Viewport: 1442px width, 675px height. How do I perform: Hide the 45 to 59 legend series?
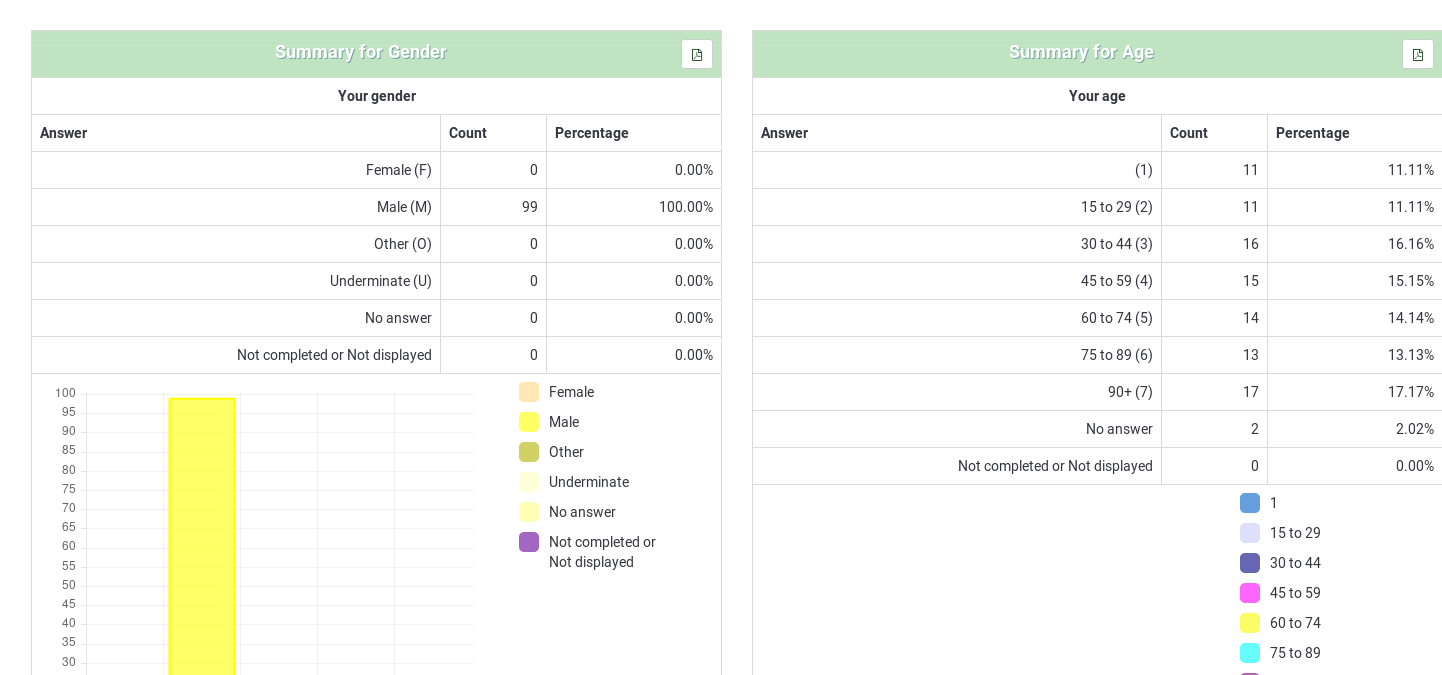tap(1250, 593)
